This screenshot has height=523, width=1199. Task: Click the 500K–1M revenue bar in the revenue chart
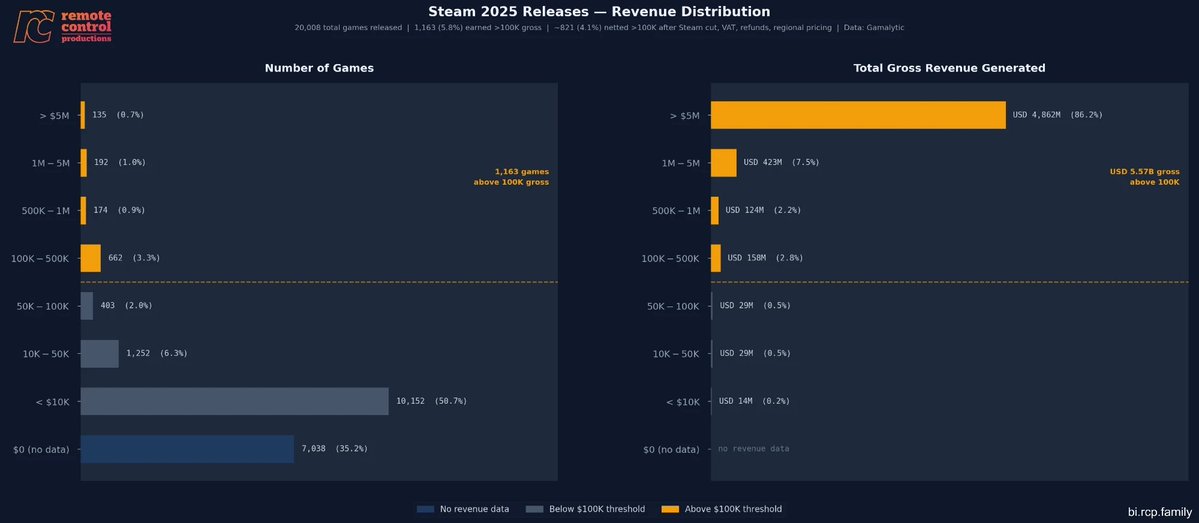pos(715,210)
